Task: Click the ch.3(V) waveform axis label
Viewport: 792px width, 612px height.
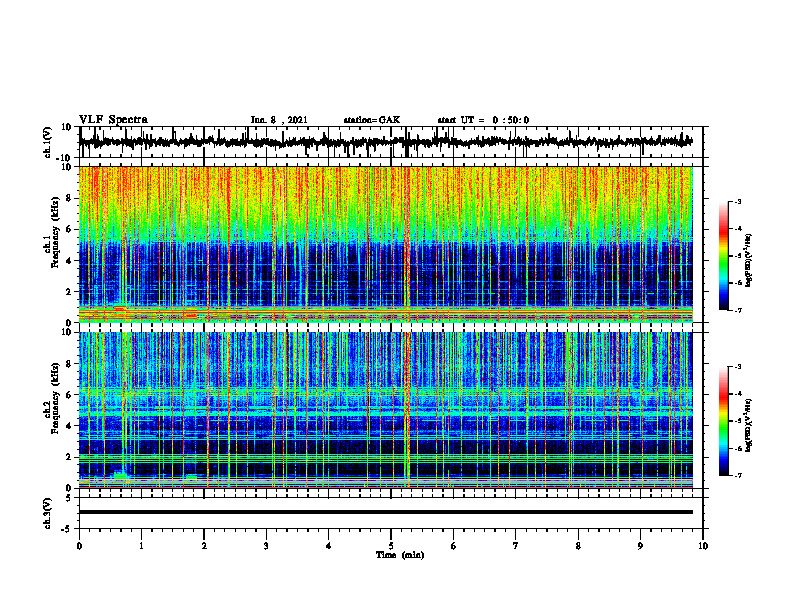Action: tap(48, 513)
